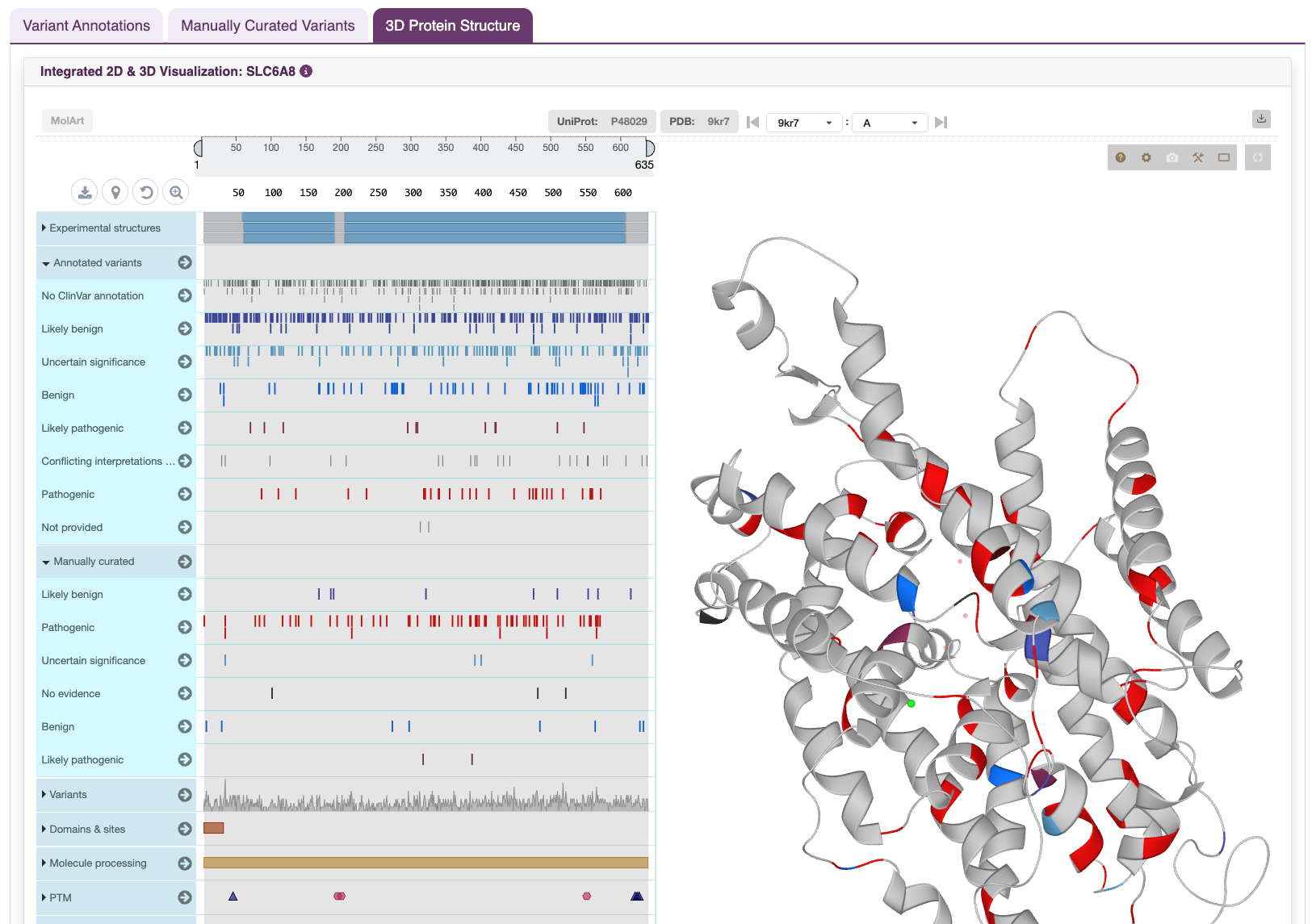Expand the Experimental structures track

pos(44,228)
